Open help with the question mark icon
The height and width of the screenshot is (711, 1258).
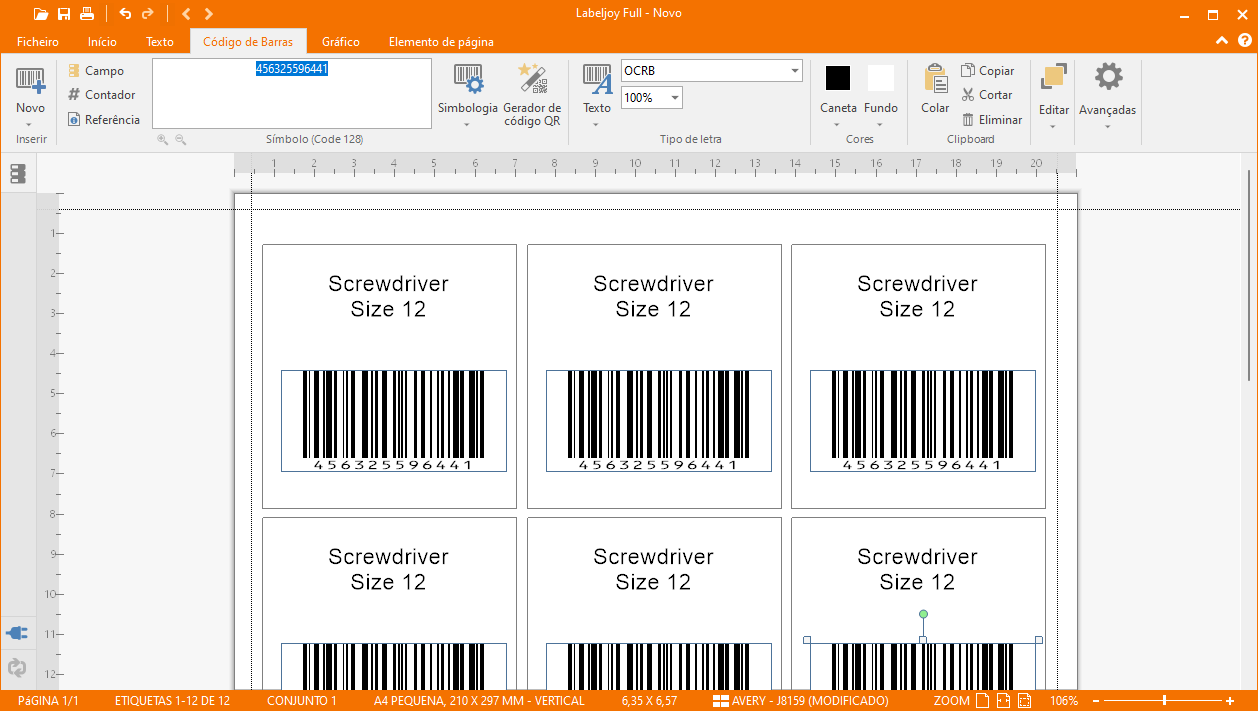pyautogui.click(x=1245, y=41)
